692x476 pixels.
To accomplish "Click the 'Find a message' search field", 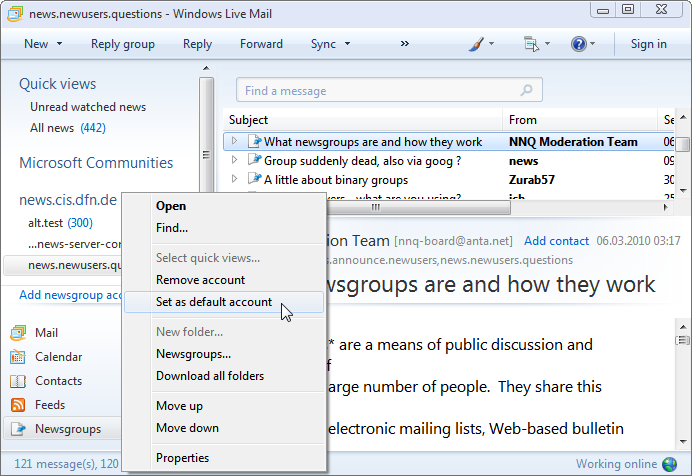I will point(380,90).
